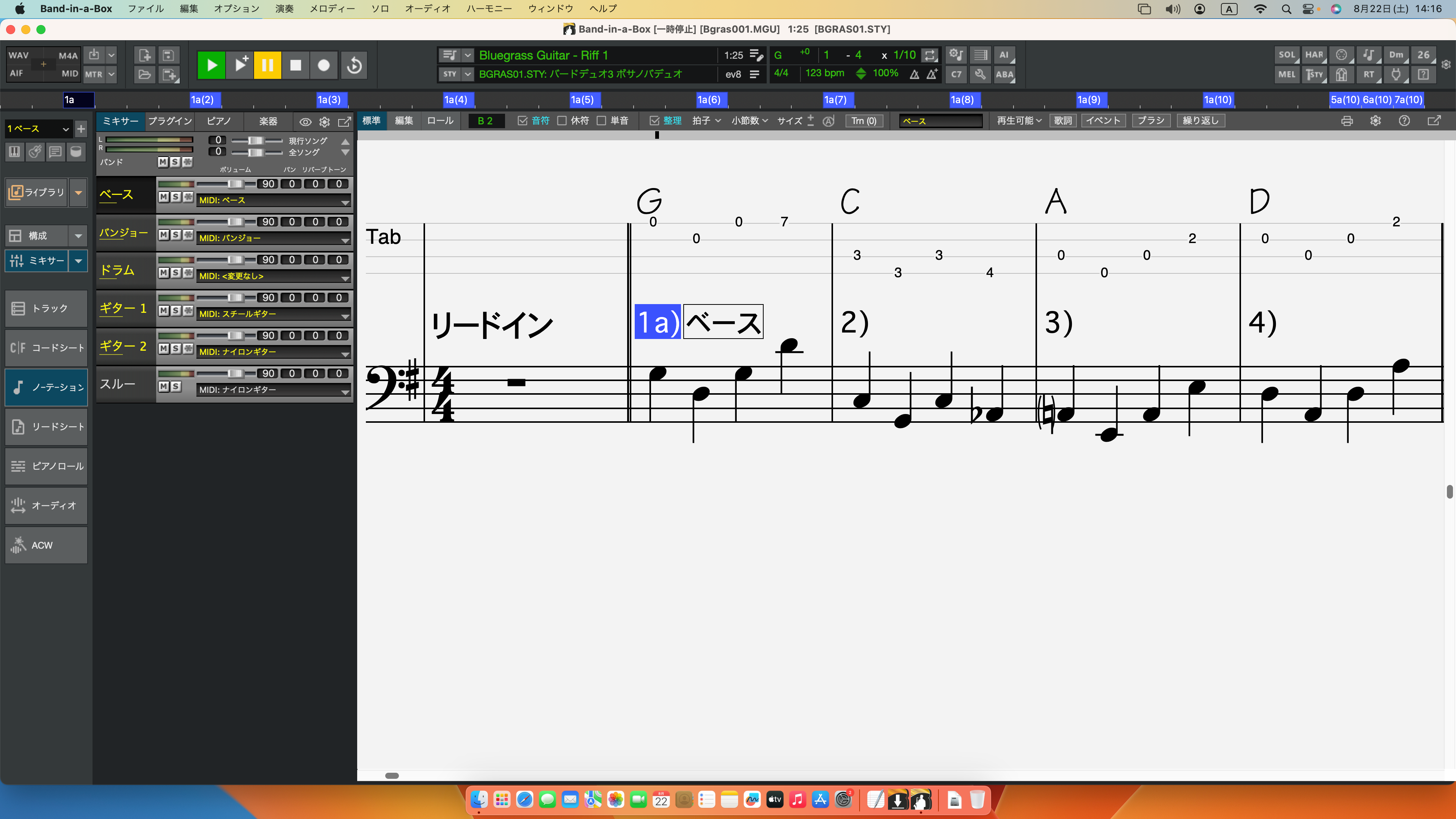The height and width of the screenshot is (819, 1456).
Task: Click the 繰り返し button
Action: point(1200,121)
